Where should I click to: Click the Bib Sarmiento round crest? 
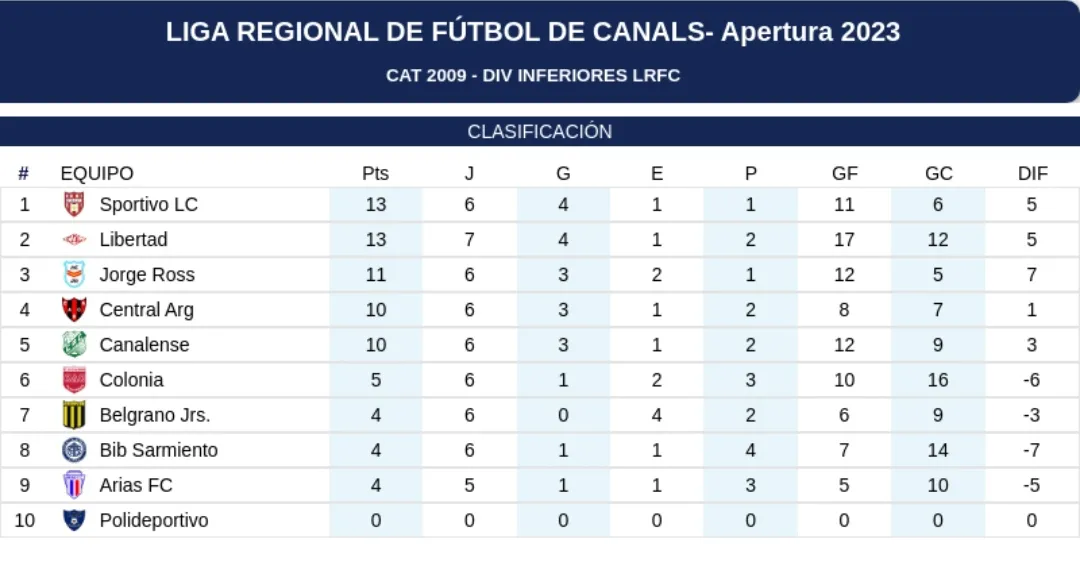pyautogui.click(x=74, y=450)
